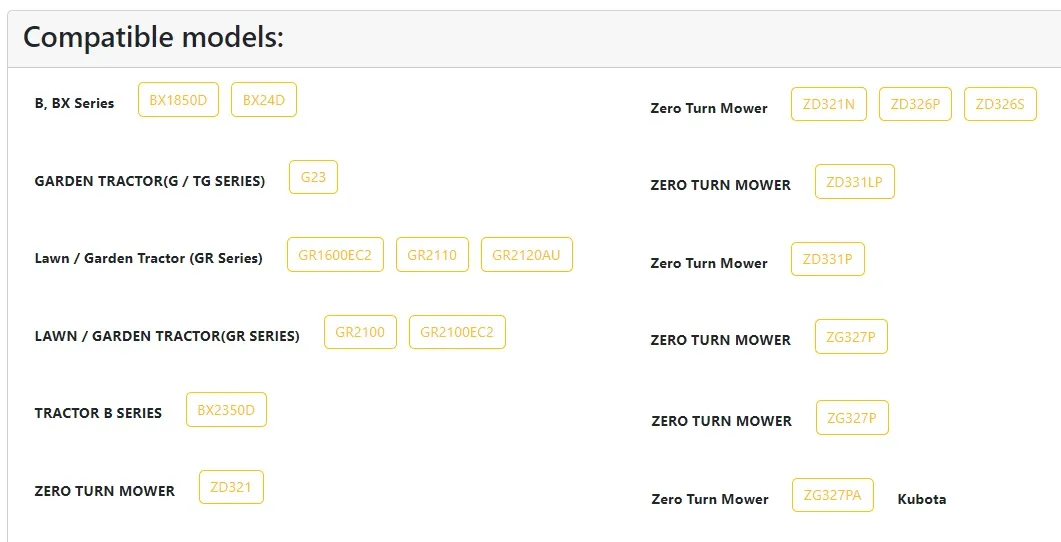Screen dimensions: 1061x542
Task: Select the BX24D model tag
Action: (264, 100)
